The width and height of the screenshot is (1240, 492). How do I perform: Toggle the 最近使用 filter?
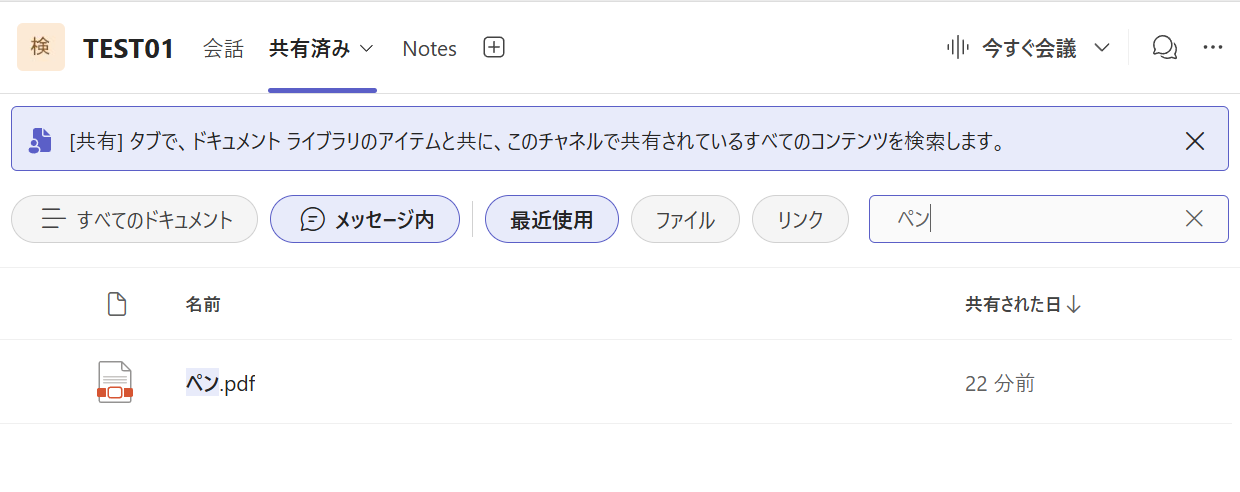pos(551,219)
